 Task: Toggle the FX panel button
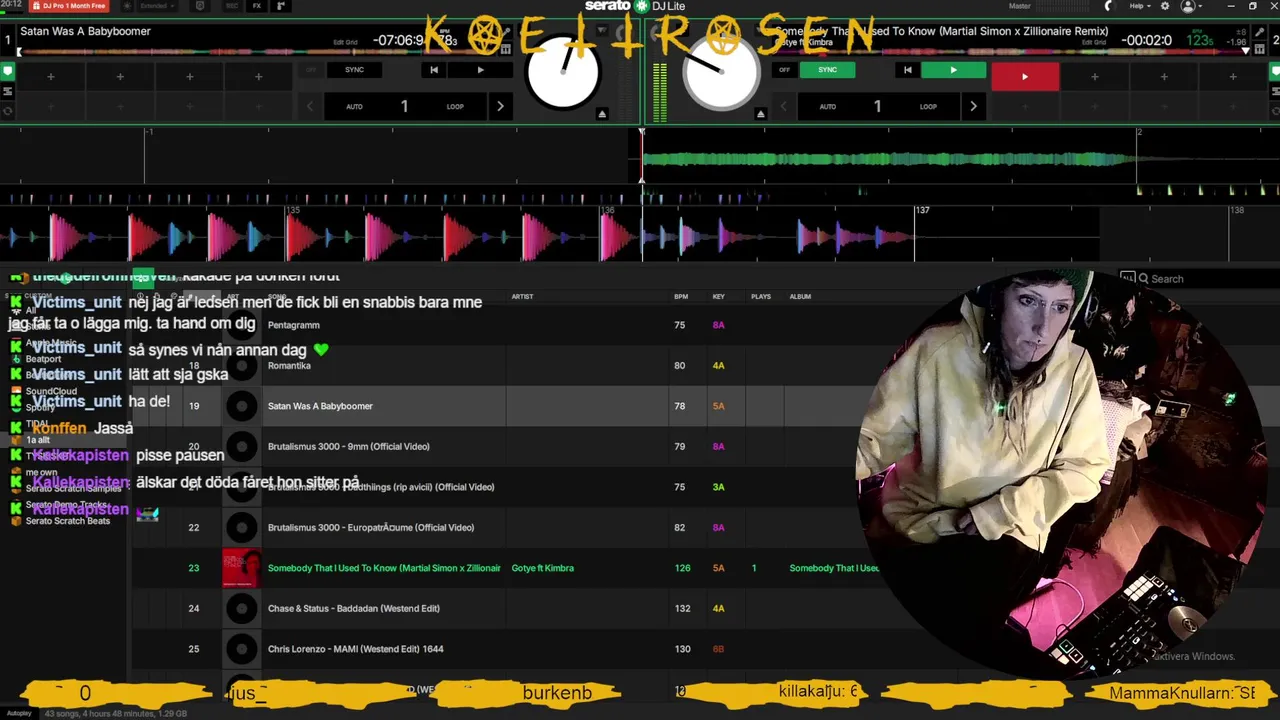tap(257, 6)
